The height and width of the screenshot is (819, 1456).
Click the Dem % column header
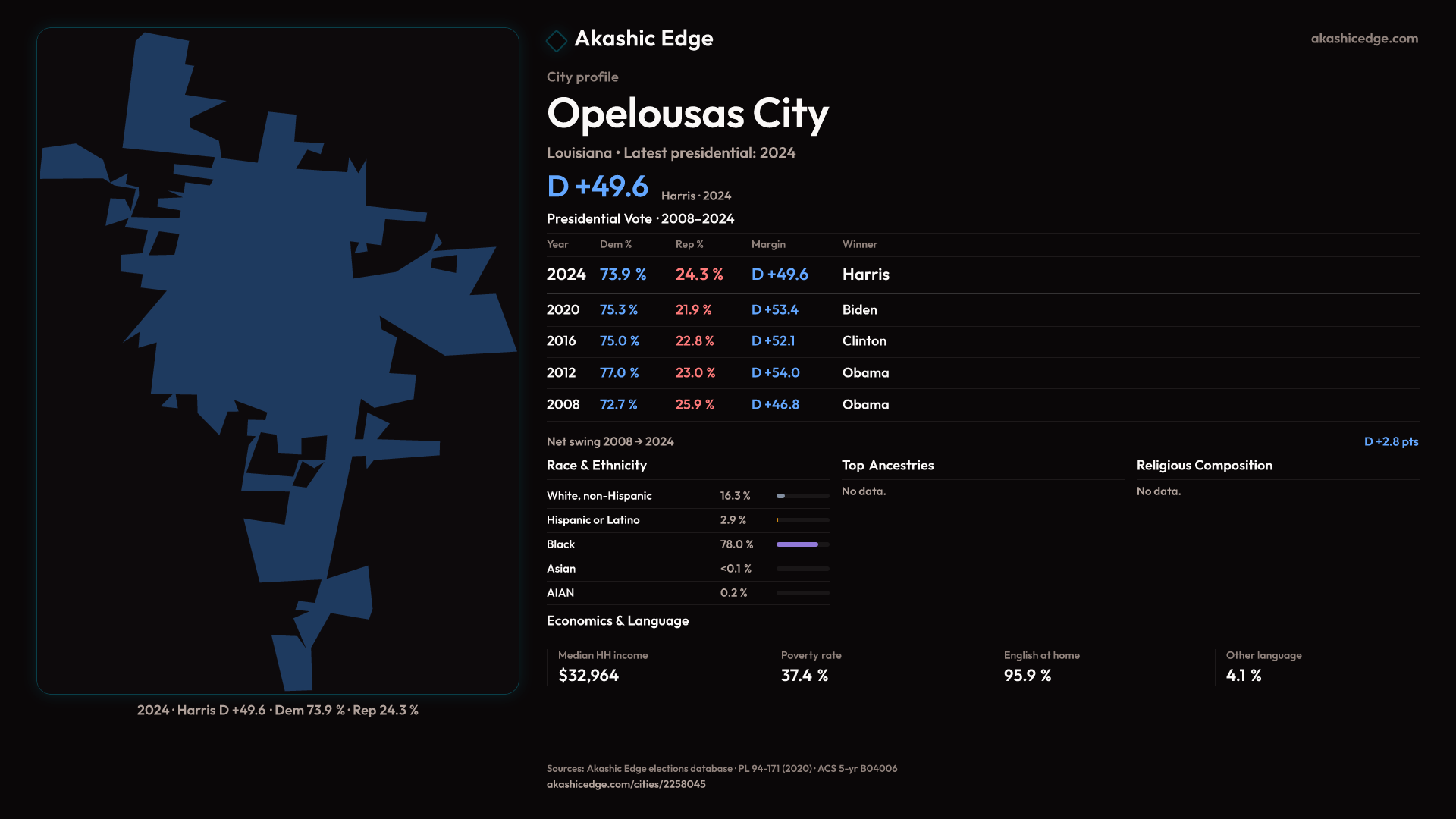pyautogui.click(x=615, y=244)
